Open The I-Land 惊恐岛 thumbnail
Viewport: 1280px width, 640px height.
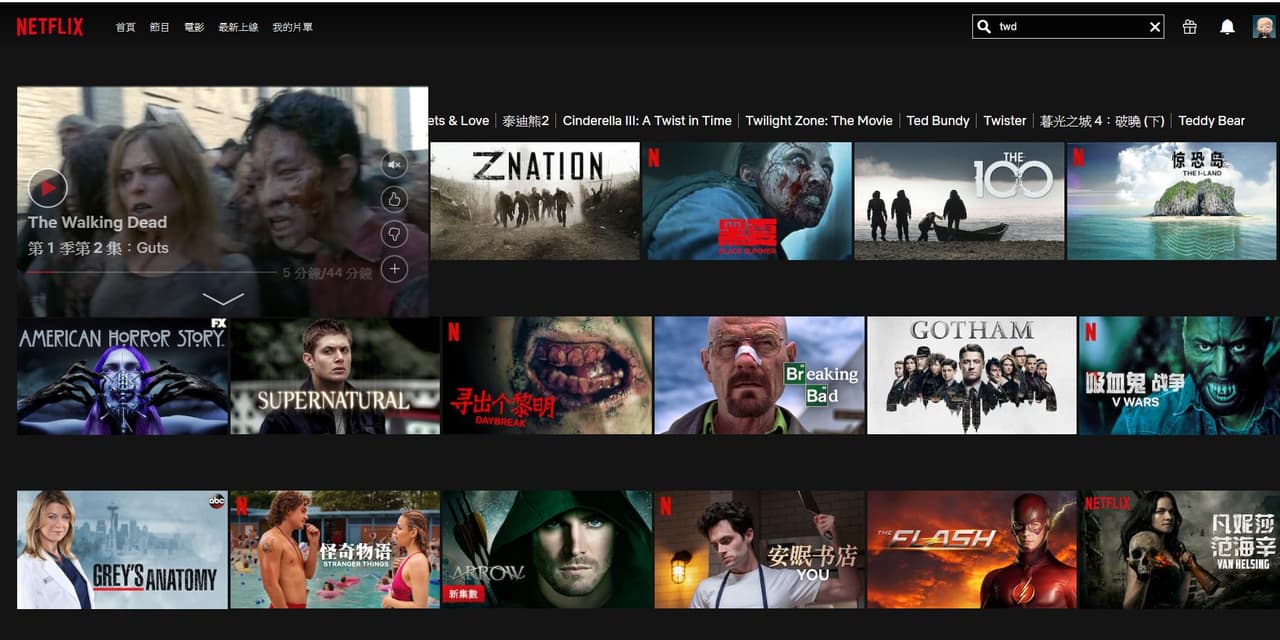[x=1172, y=201]
